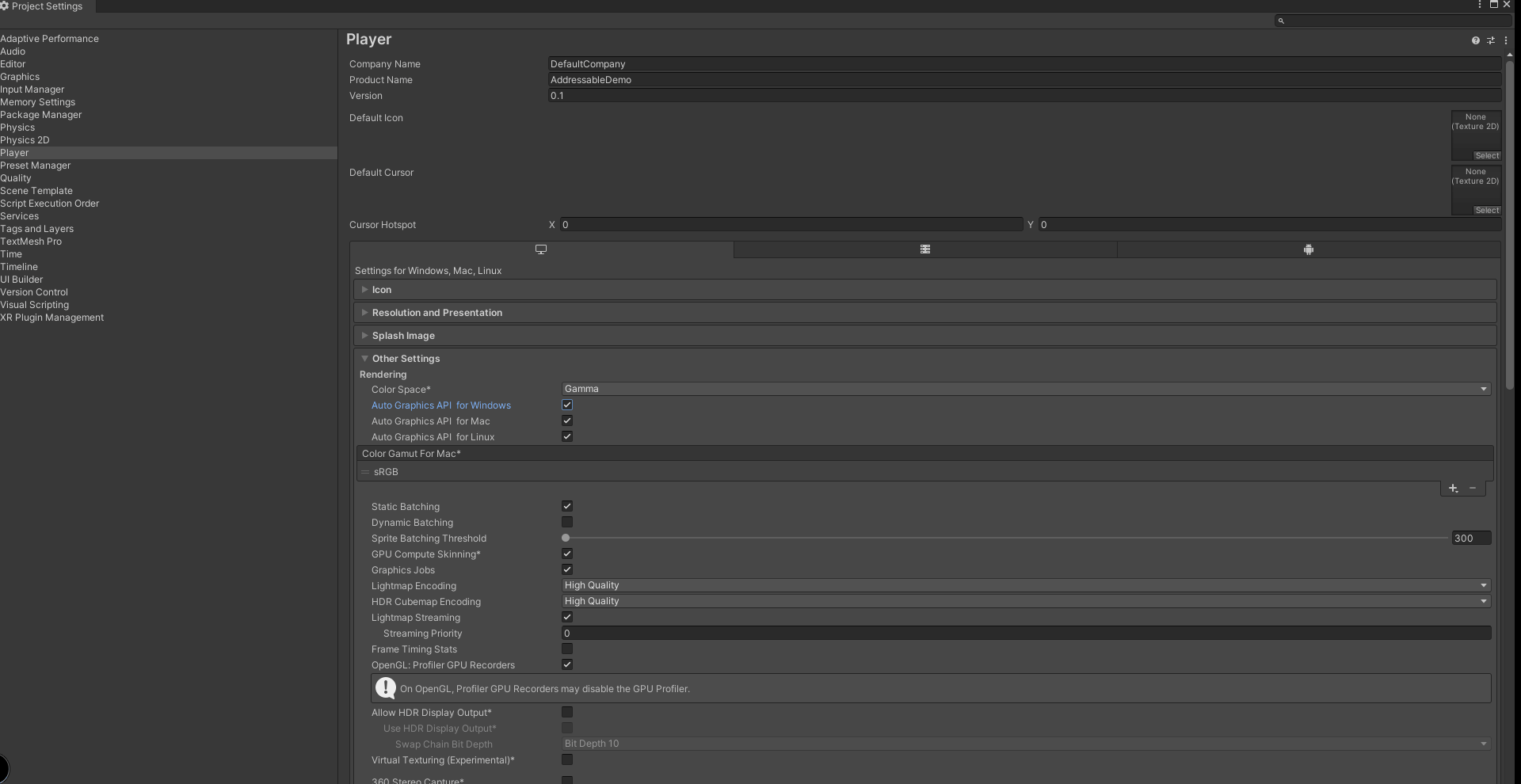Viewport: 1521px width, 784px height.
Task: Open Memory Settings category
Action: tap(37, 102)
